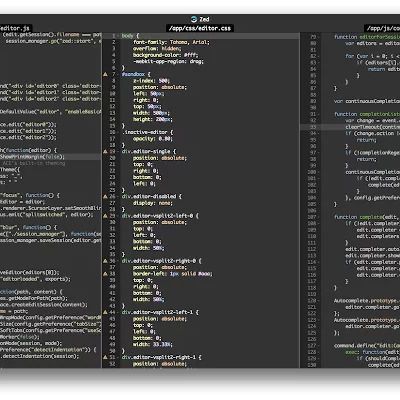Click line number 127 in right pane gutter
Image resolution: width=400 pixels, height=400 pixels.
tap(311, 346)
